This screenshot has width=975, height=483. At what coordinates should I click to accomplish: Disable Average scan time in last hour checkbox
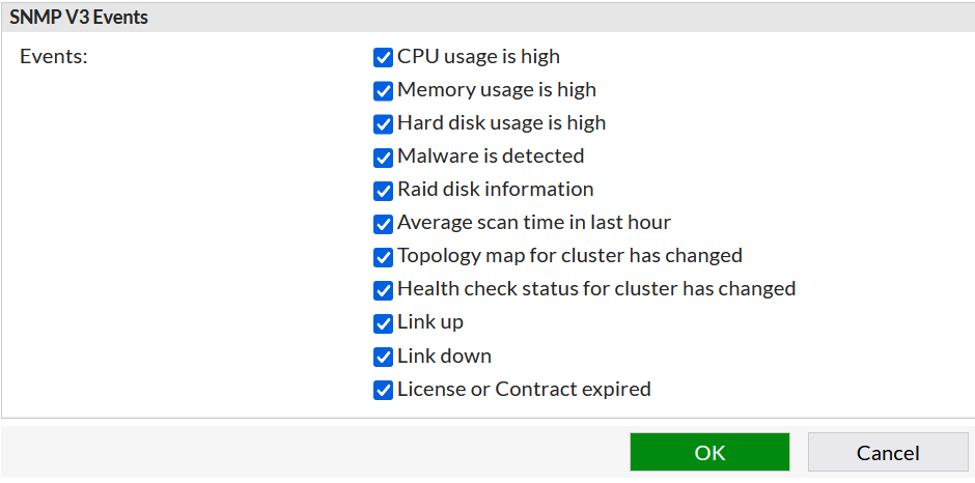click(383, 224)
